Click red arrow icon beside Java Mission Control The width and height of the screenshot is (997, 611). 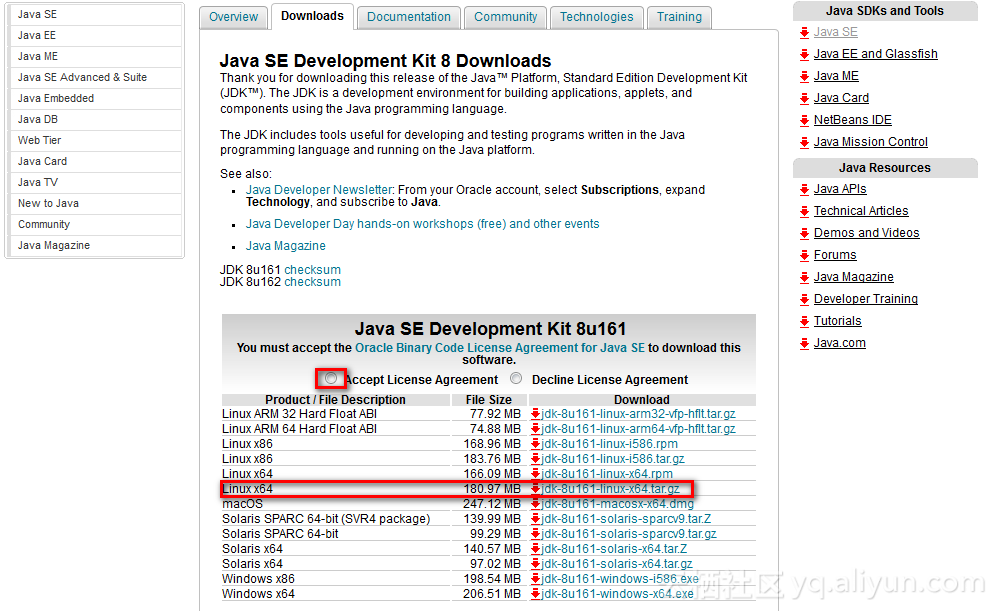[x=804, y=142]
